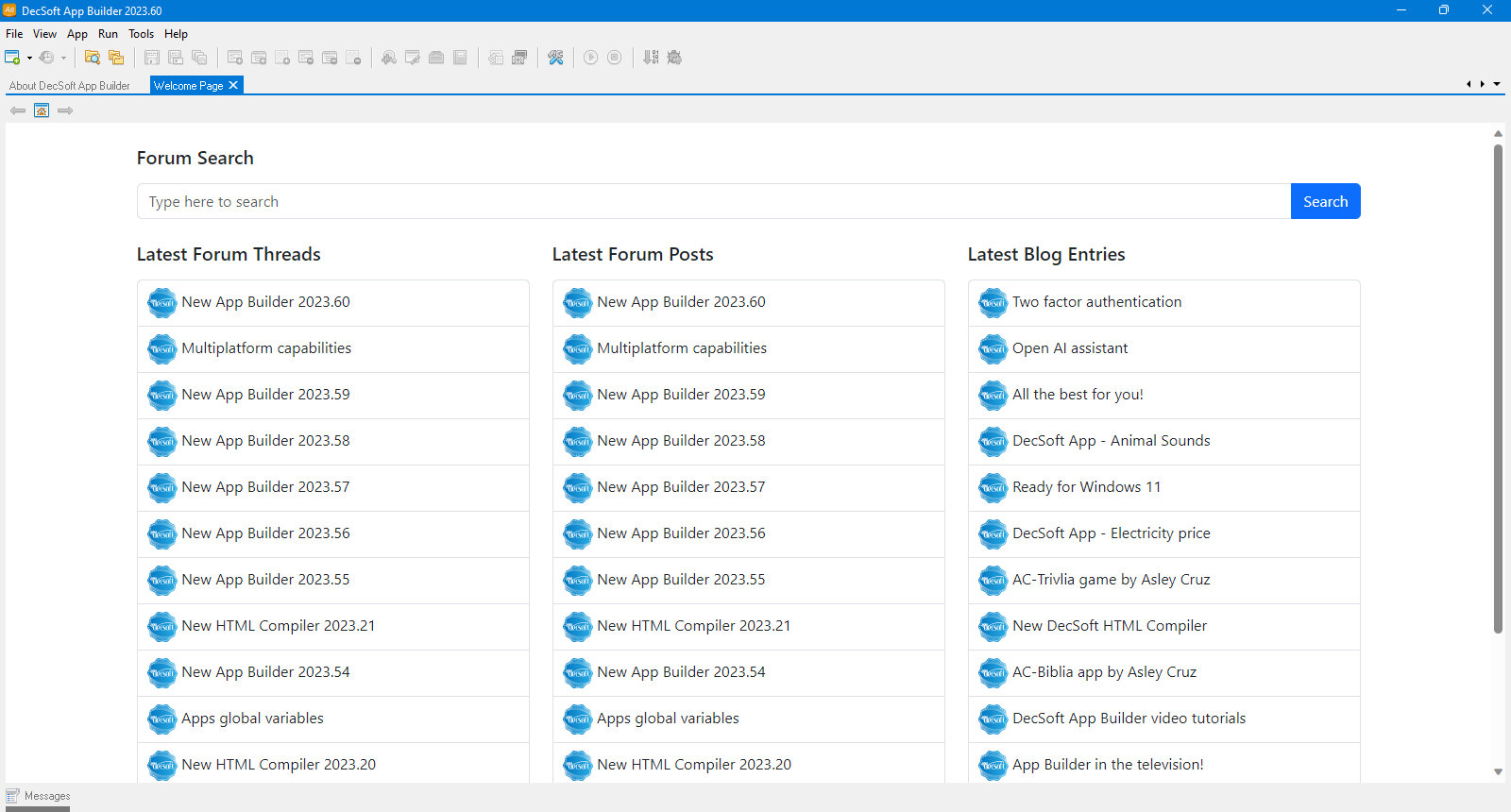Close the Welcome Page tab
Viewport: 1511px width, 812px height.
pos(233,85)
